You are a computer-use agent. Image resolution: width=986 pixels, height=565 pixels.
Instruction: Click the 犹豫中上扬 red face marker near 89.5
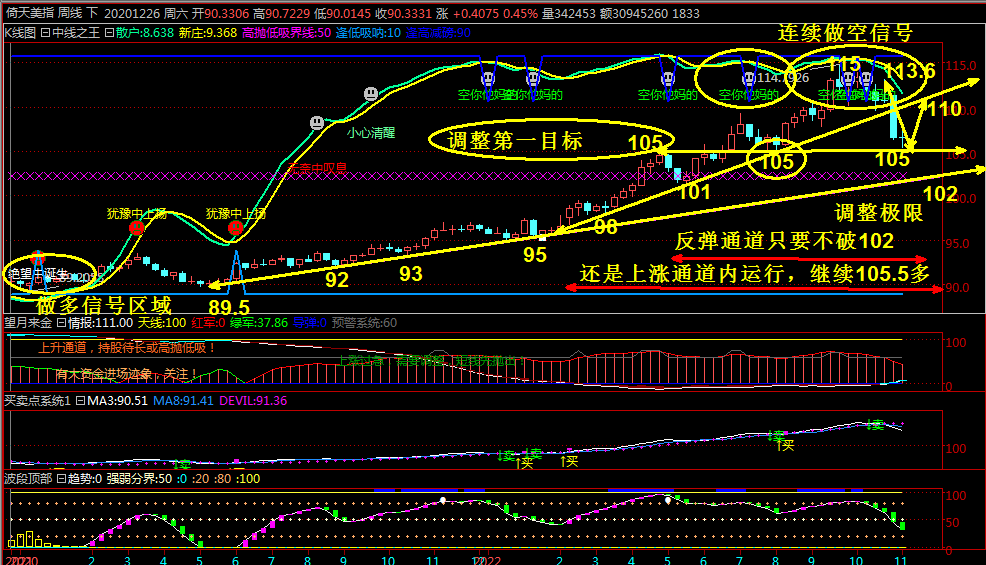pyautogui.click(x=235, y=229)
